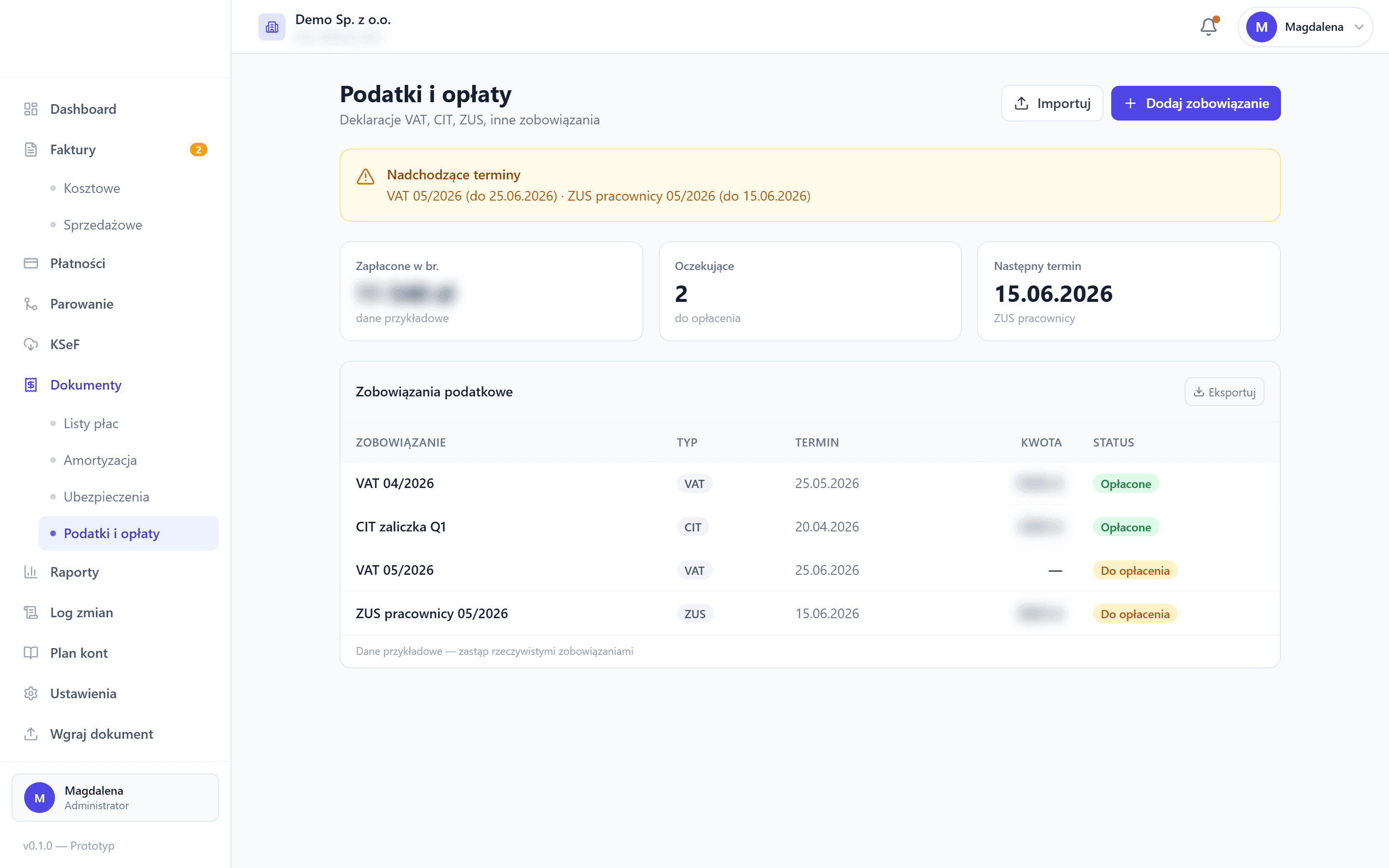Click the Zapłacone w br. summary card
This screenshot has width=1389, height=868.
tap(491, 292)
